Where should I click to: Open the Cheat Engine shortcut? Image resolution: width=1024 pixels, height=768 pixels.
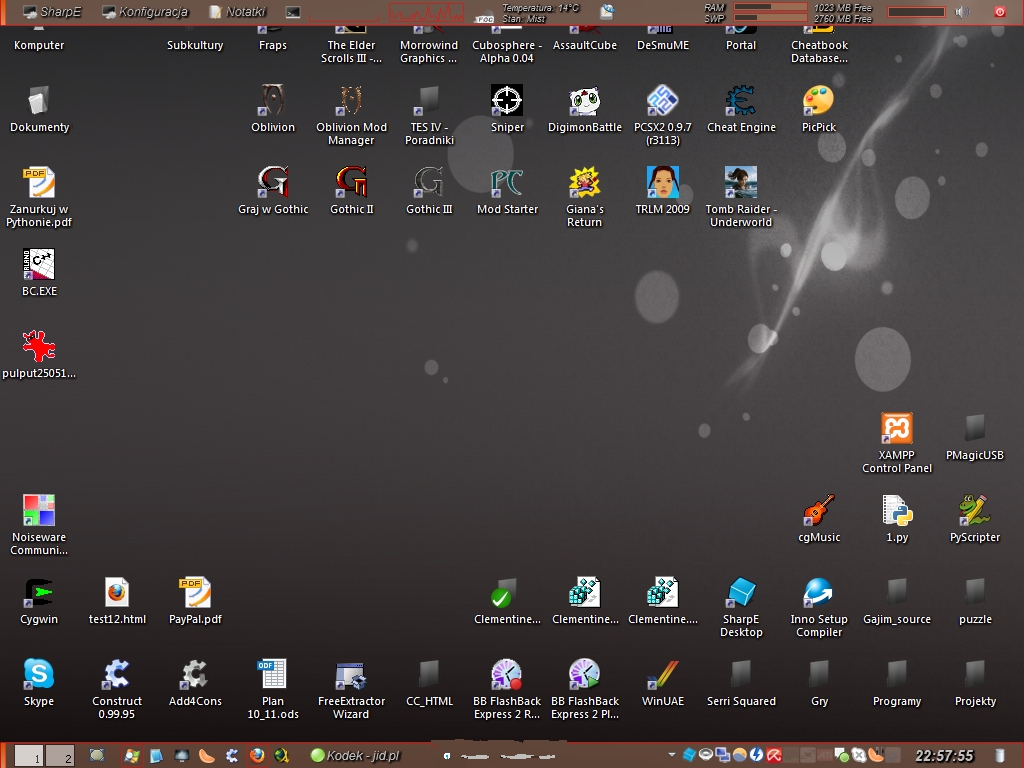[741, 101]
